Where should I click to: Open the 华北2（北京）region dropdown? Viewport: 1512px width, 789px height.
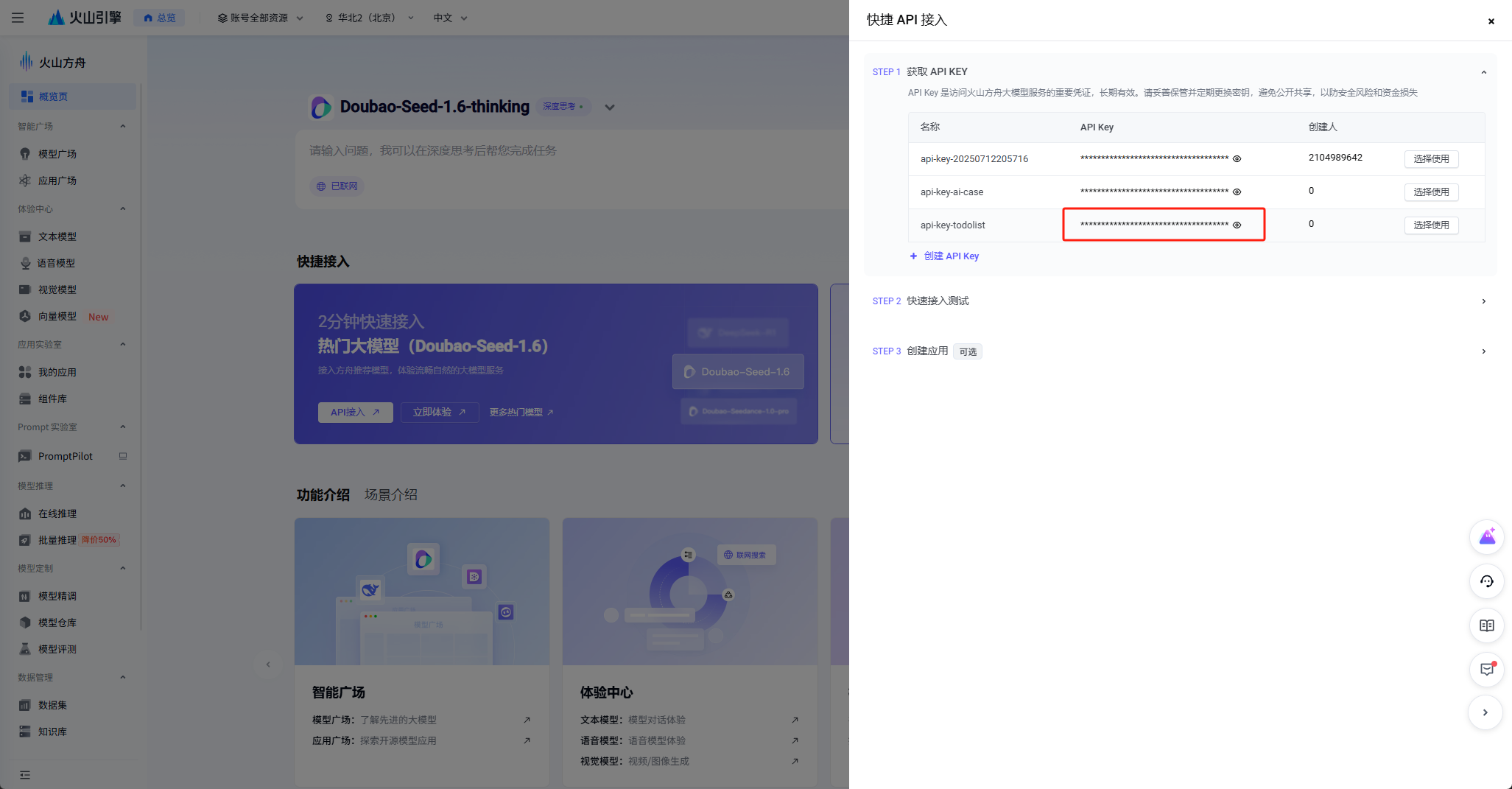369,18
